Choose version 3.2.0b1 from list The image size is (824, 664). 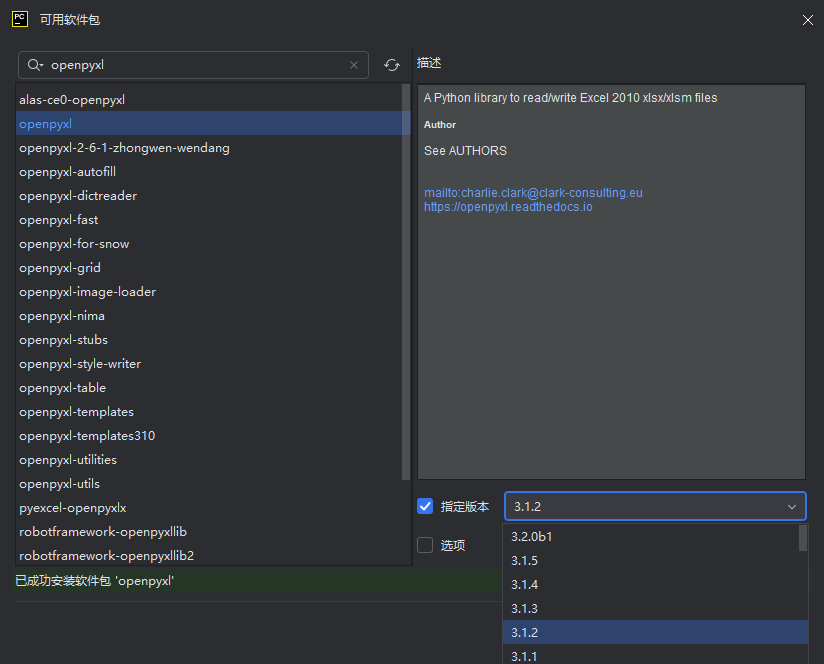[651, 536]
